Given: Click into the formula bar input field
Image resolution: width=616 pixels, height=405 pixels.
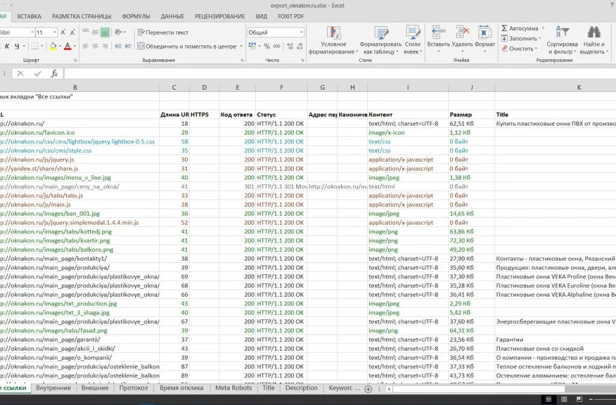Looking at the screenshot, I should (x=340, y=73).
